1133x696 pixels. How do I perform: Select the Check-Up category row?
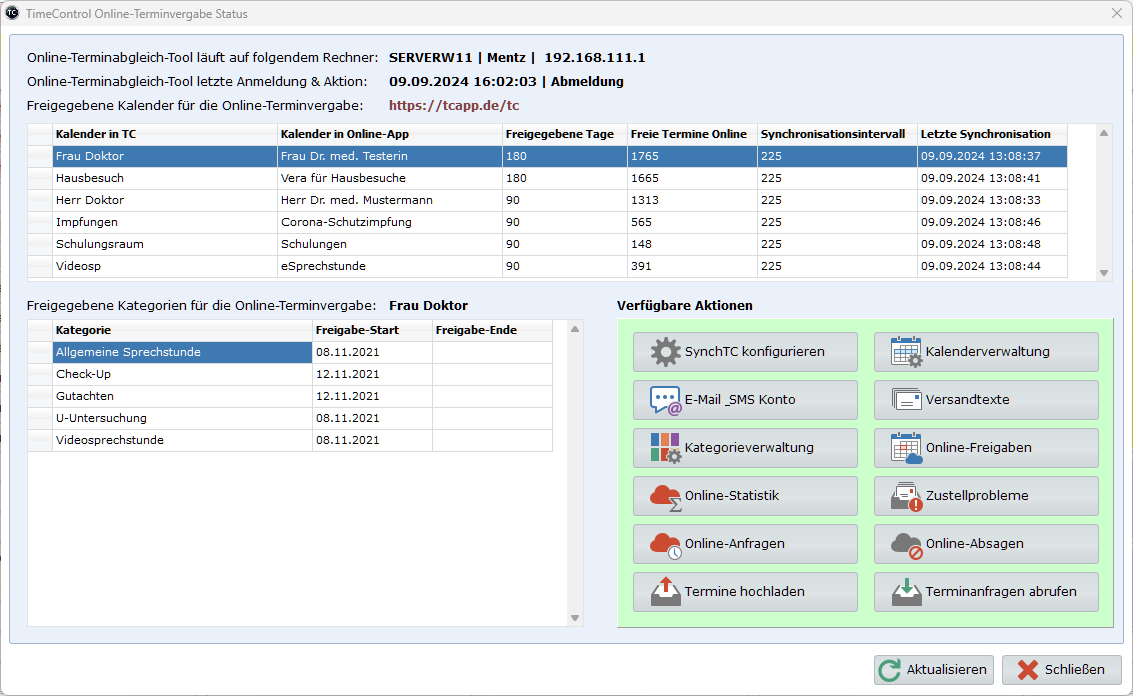(x=182, y=374)
